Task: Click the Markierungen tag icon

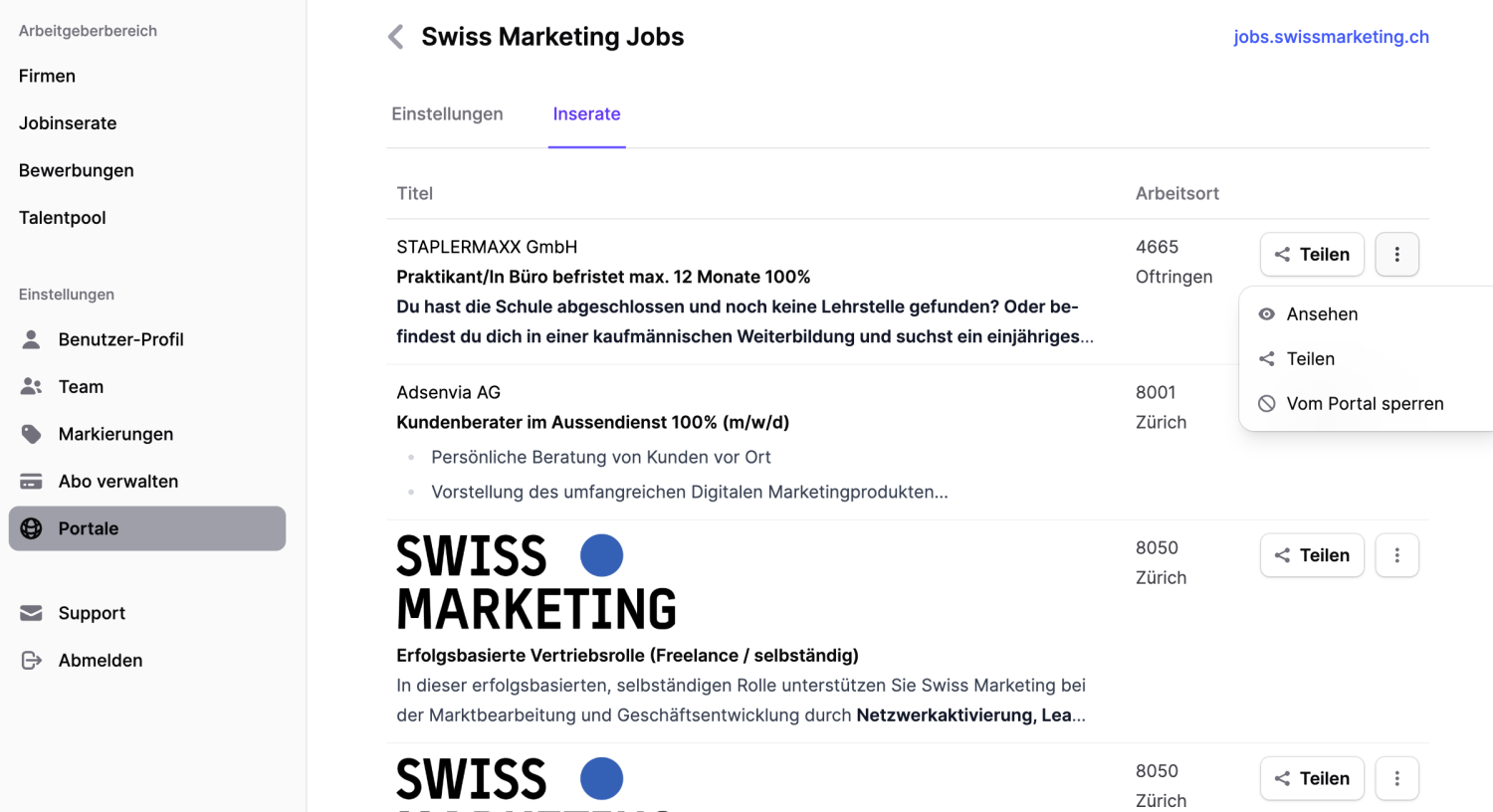Action: pos(31,434)
